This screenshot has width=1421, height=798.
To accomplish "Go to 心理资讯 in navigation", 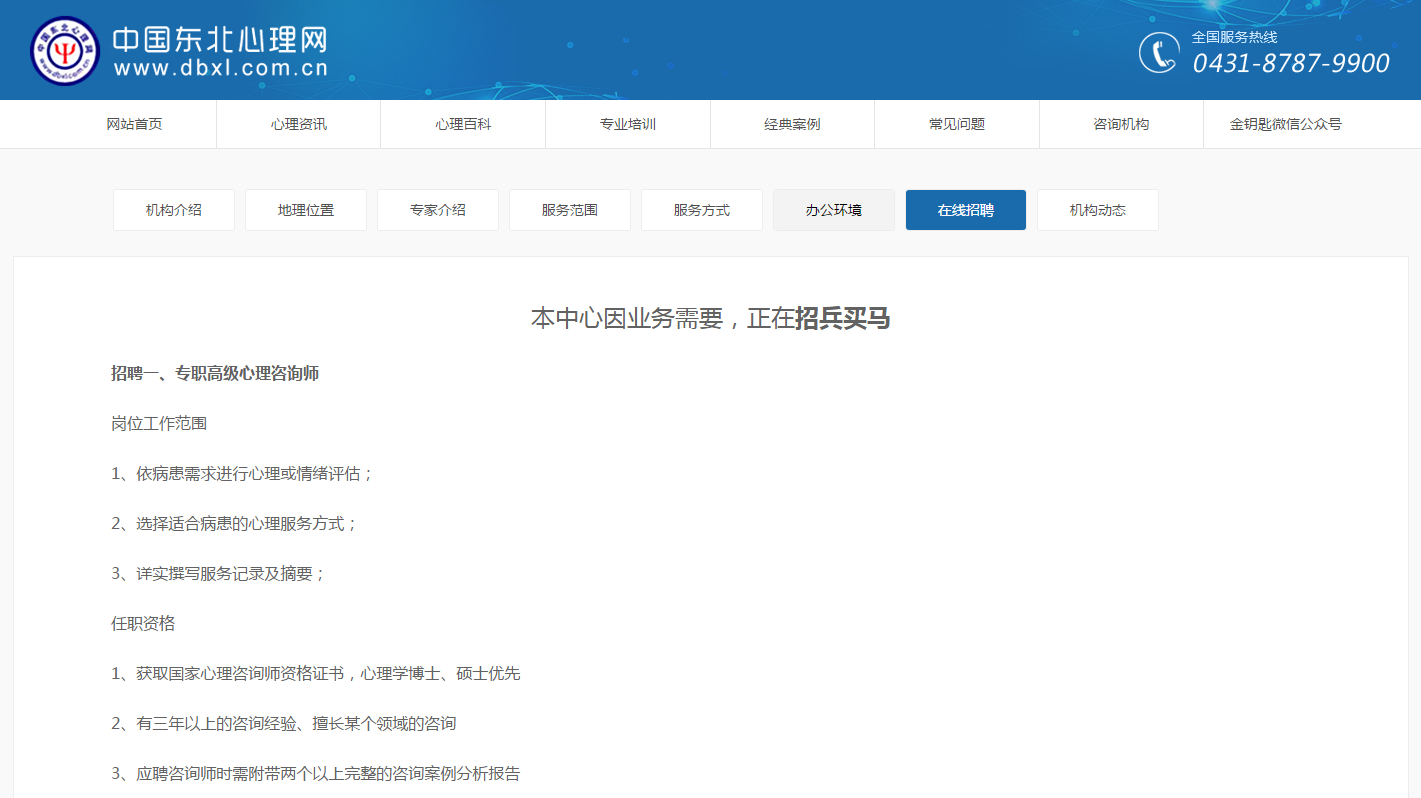I will point(298,124).
